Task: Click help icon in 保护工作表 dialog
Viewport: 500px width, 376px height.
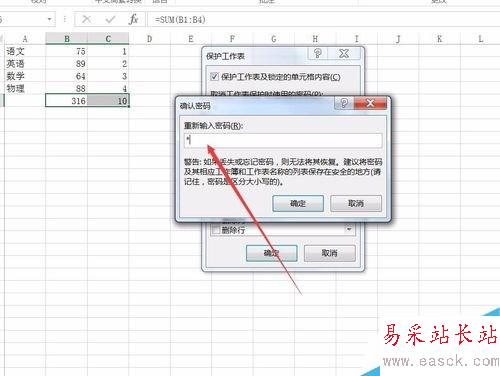Action: pyautogui.click(x=317, y=53)
